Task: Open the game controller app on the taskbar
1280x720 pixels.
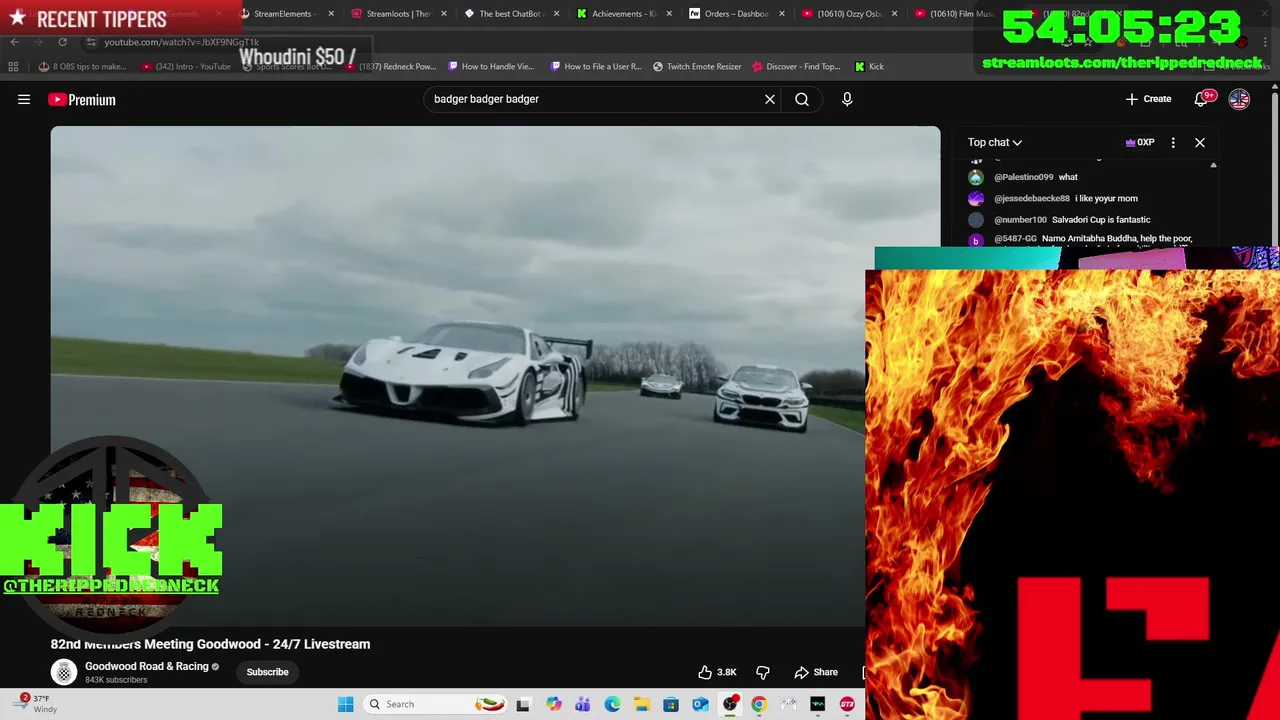Action: point(789,704)
